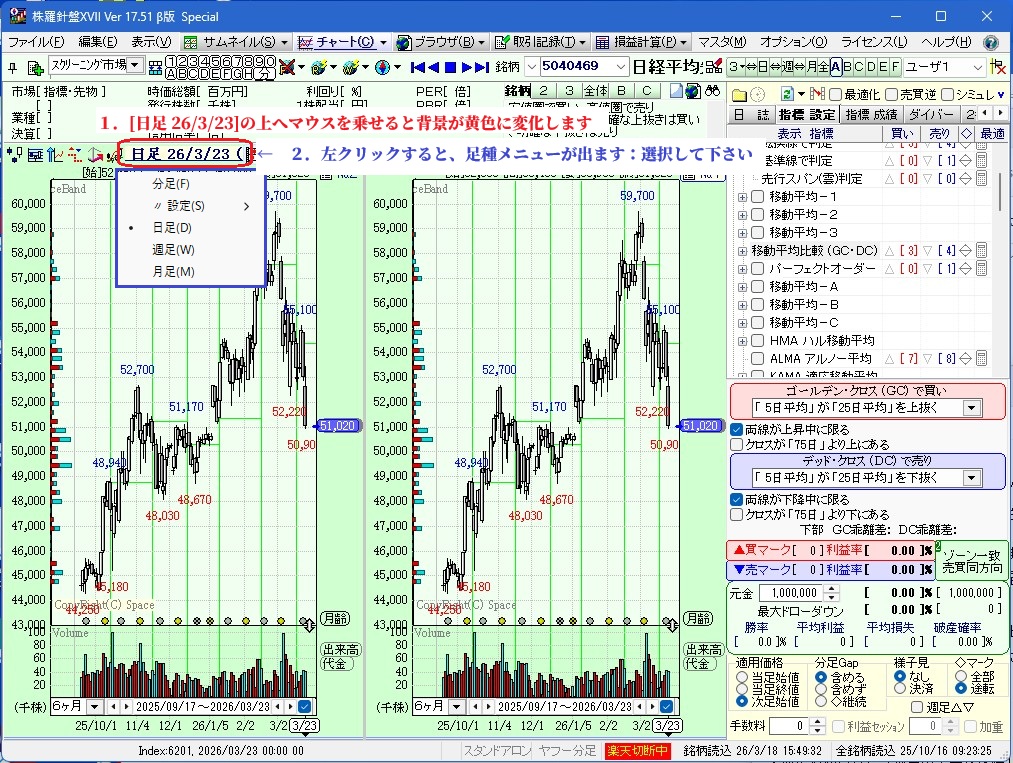This screenshot has height=763, width=1013.
Task: Uncheck 両線が上昇中に限る checkbox
Action: coord(737,429)
